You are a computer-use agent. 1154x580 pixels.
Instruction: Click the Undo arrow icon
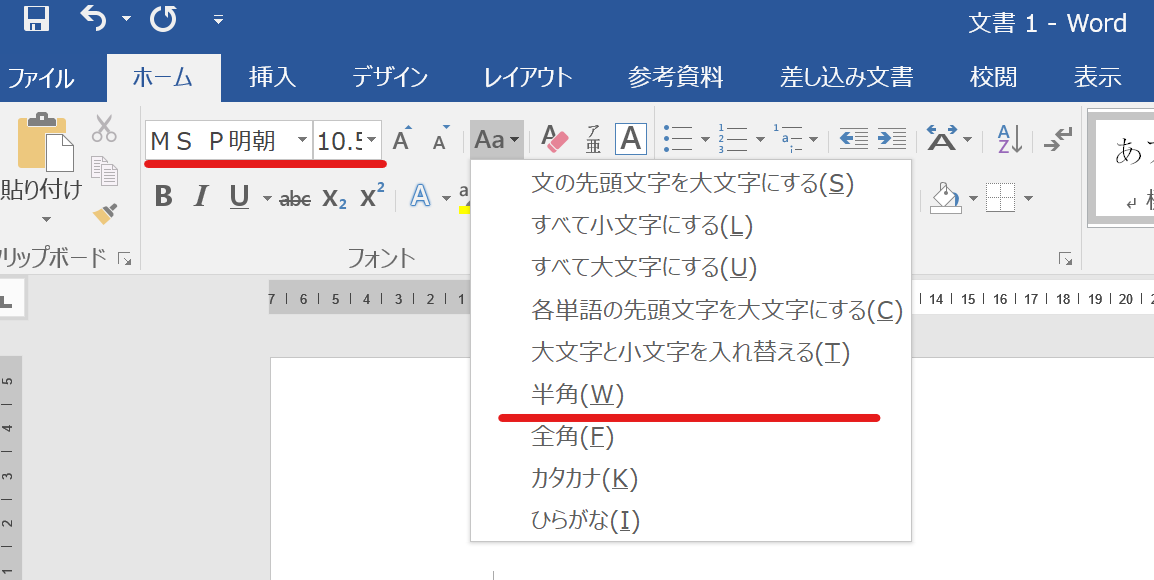pos(93,19)
